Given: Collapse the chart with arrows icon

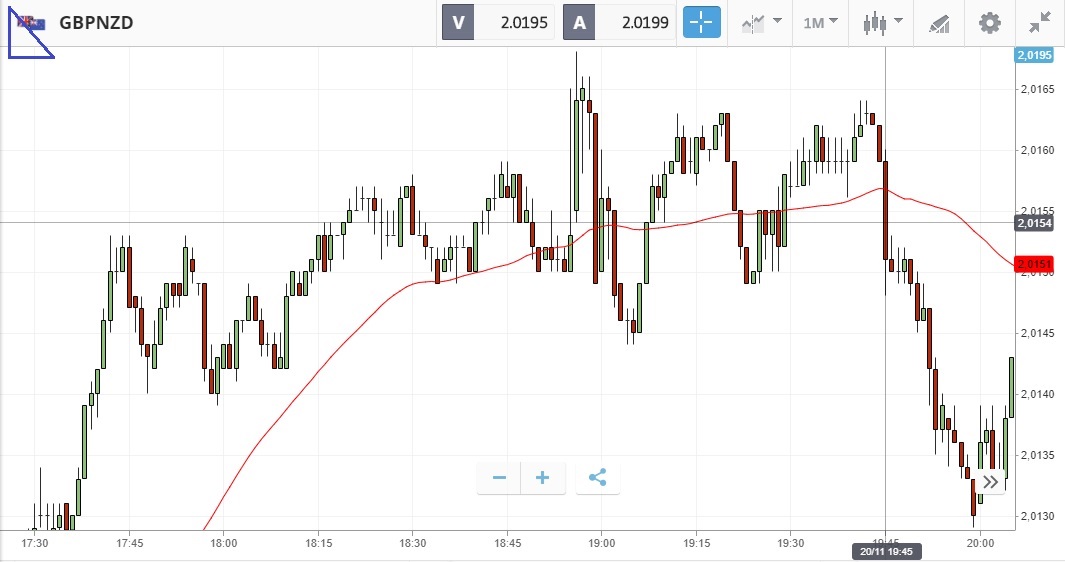Looking at the screenshot, I should (x=1040, y=22).
